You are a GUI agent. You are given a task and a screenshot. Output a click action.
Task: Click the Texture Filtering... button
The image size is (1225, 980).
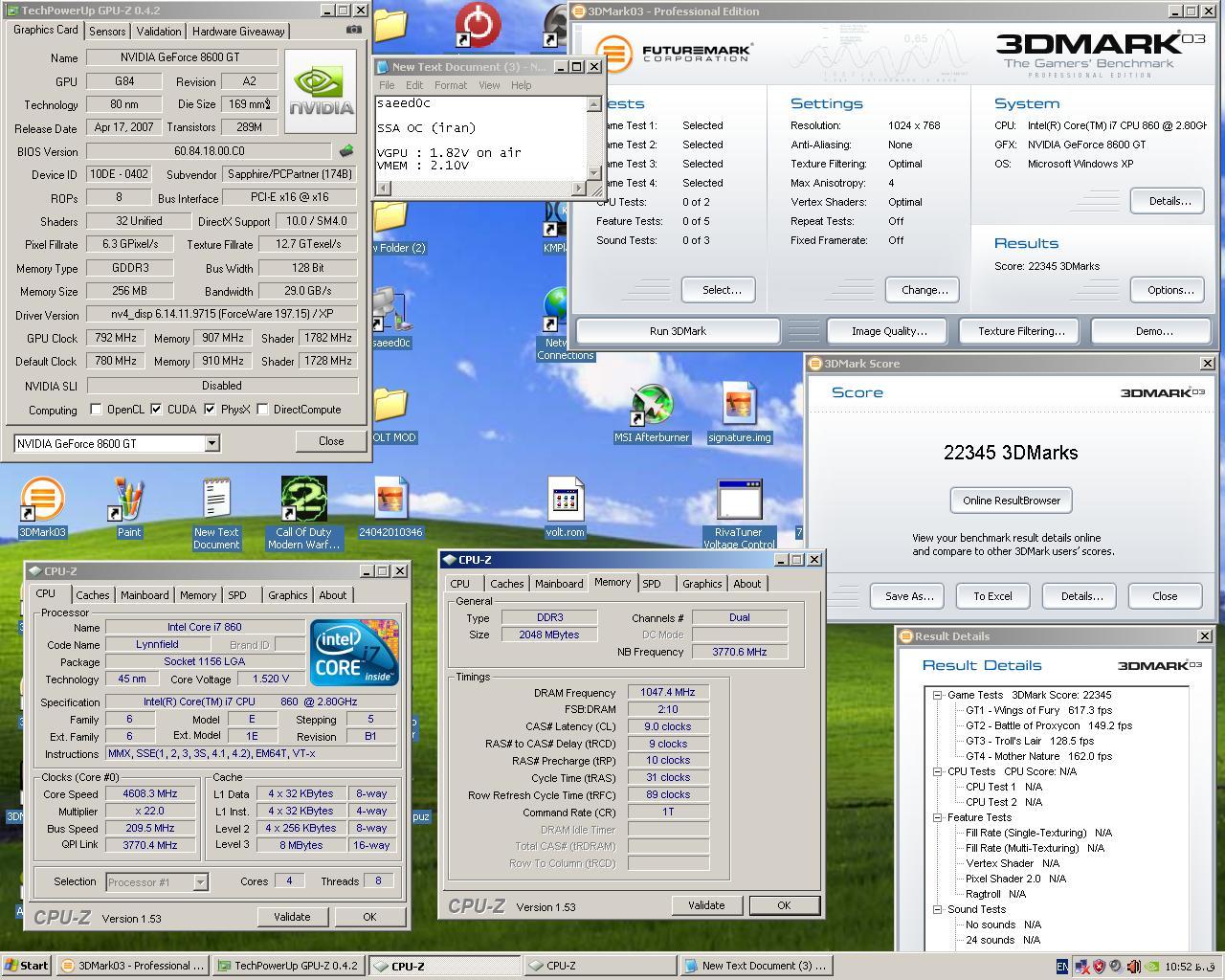[1021, 331]
